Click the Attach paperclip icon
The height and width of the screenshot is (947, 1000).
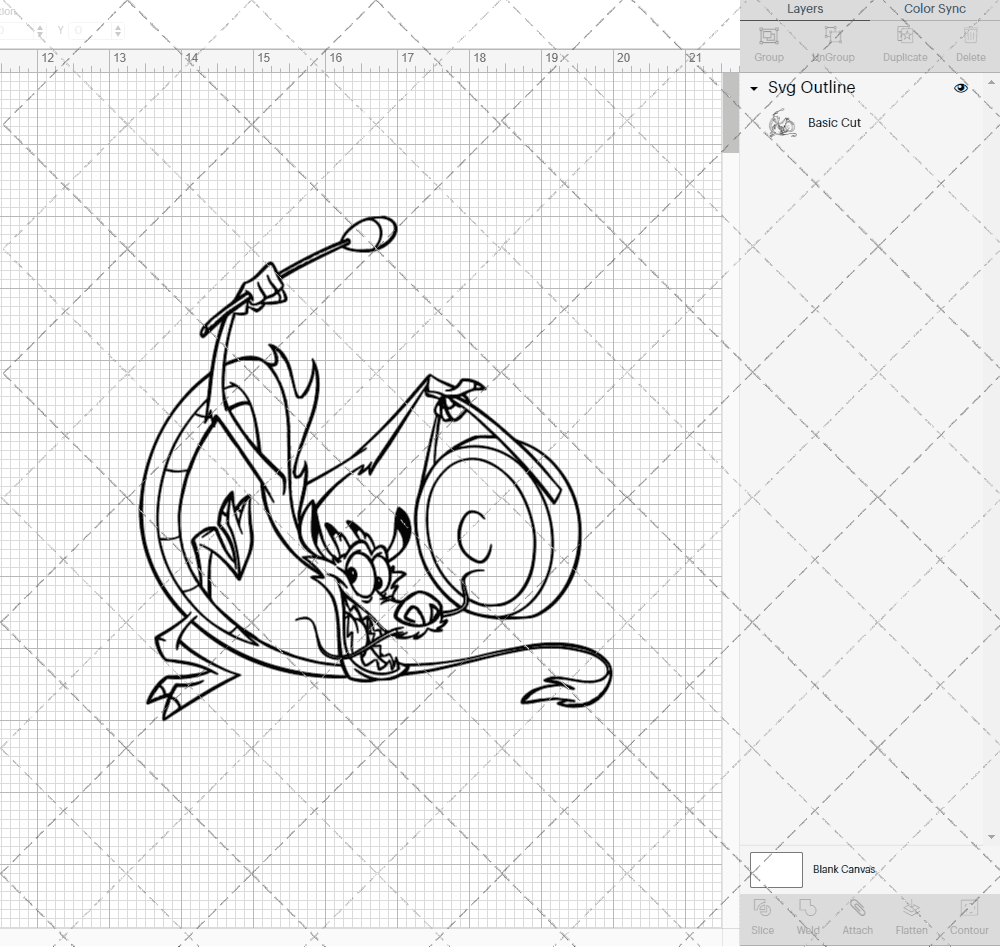[857, 915]
